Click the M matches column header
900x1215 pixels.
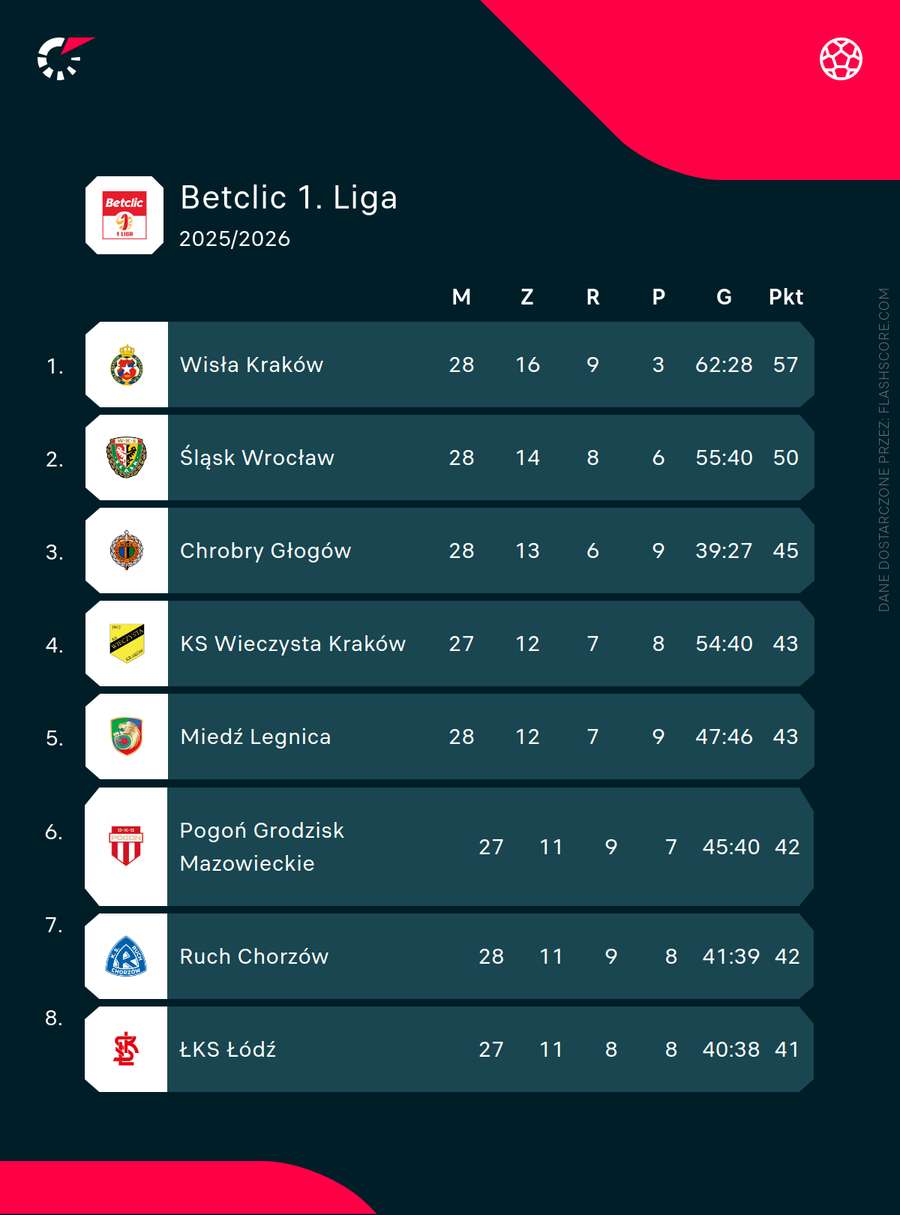[x=461, y=297]
